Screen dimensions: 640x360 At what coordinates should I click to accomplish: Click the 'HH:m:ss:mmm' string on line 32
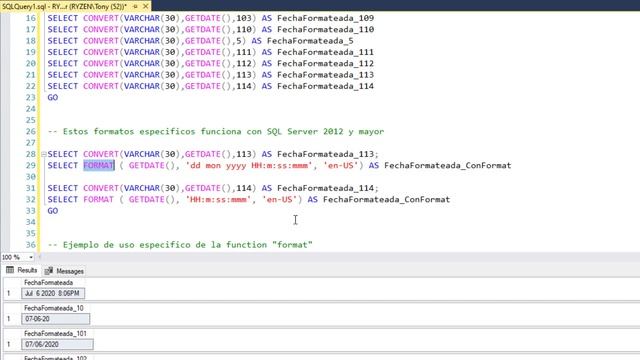pyautogui.click(x=218, y=200)
